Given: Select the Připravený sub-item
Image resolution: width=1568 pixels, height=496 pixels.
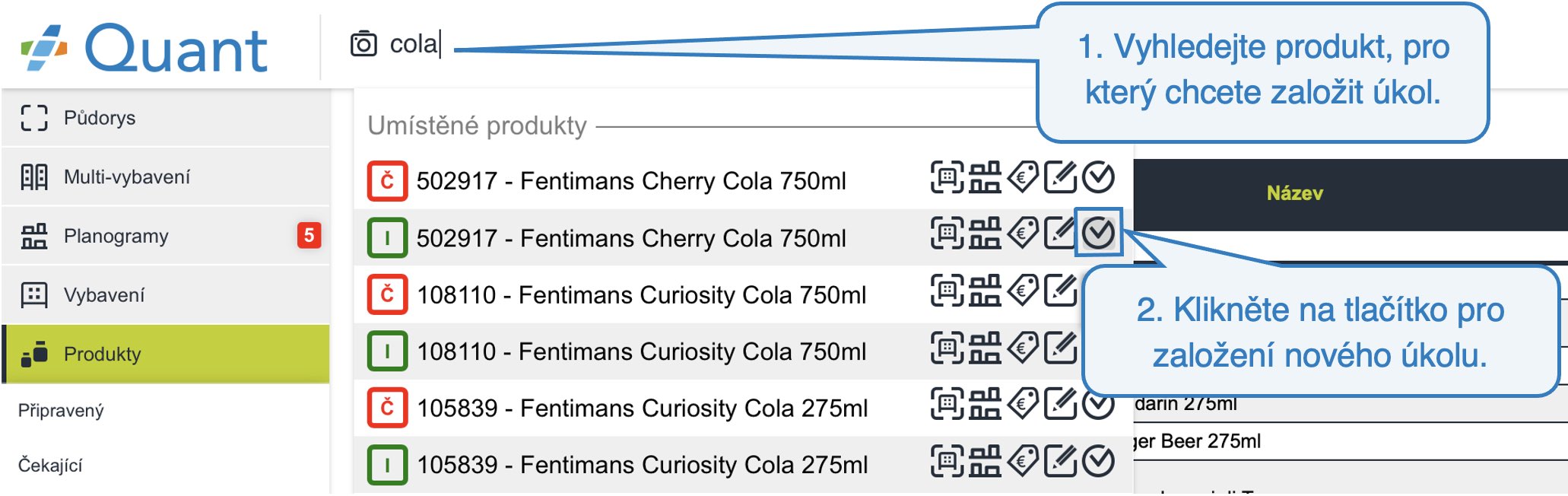Looking at the screenshot, I should coord(61,411).
